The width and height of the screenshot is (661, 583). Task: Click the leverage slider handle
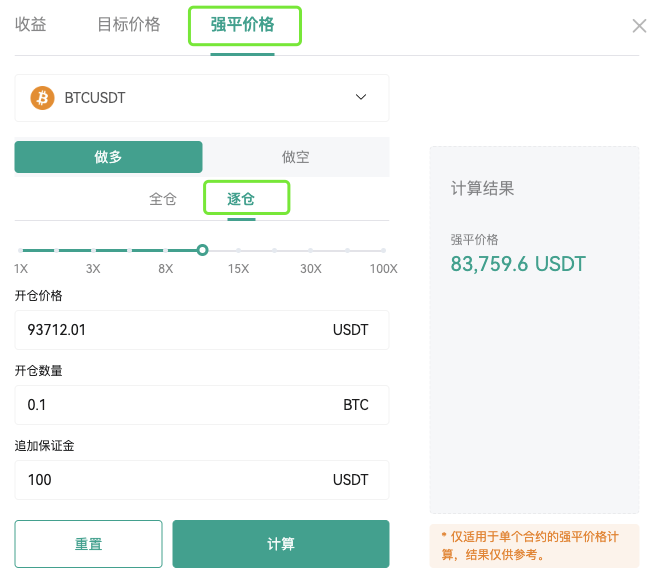click(202, 250)
